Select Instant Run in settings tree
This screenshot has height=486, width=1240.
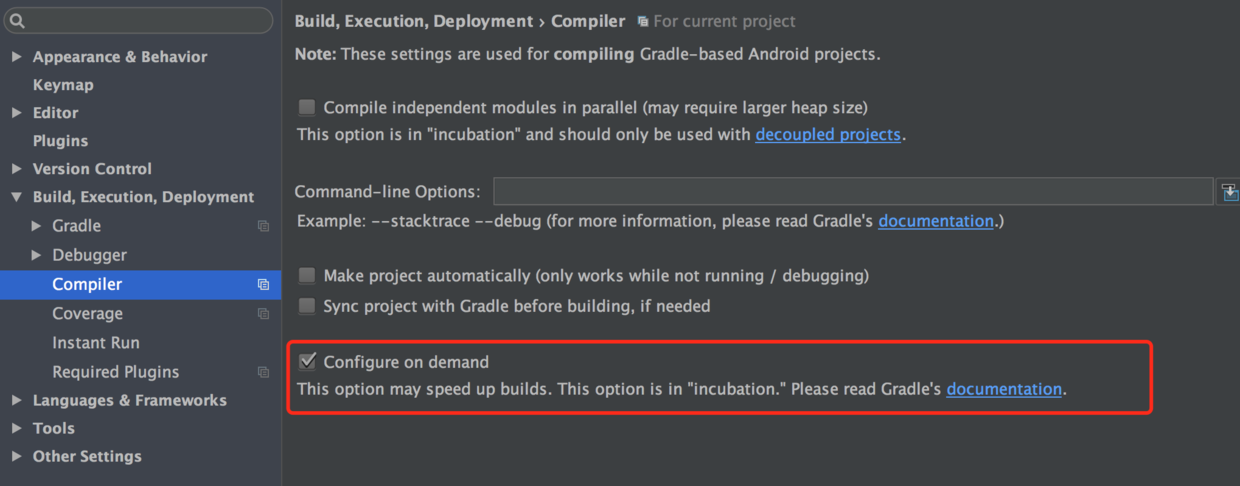96,343
